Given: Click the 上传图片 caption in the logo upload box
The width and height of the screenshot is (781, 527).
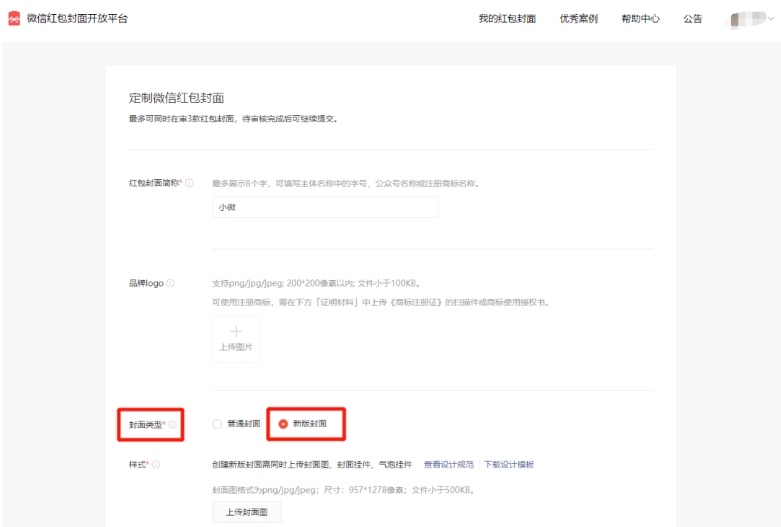Looking at the screenshot, I should coord(236,347).
